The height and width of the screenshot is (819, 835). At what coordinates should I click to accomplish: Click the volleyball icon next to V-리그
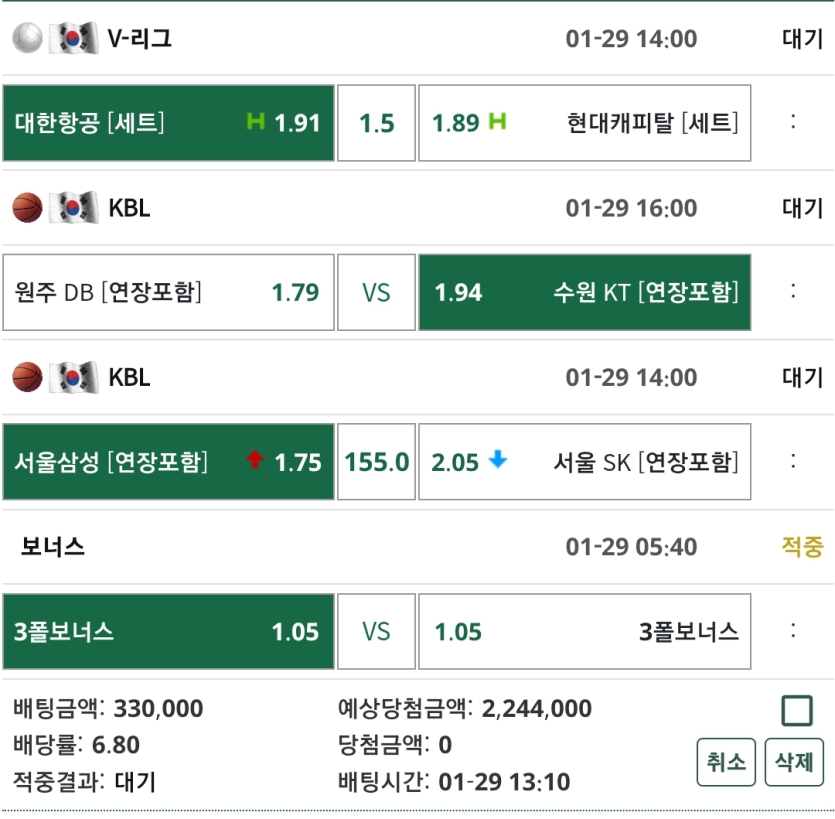coord(25,39)
